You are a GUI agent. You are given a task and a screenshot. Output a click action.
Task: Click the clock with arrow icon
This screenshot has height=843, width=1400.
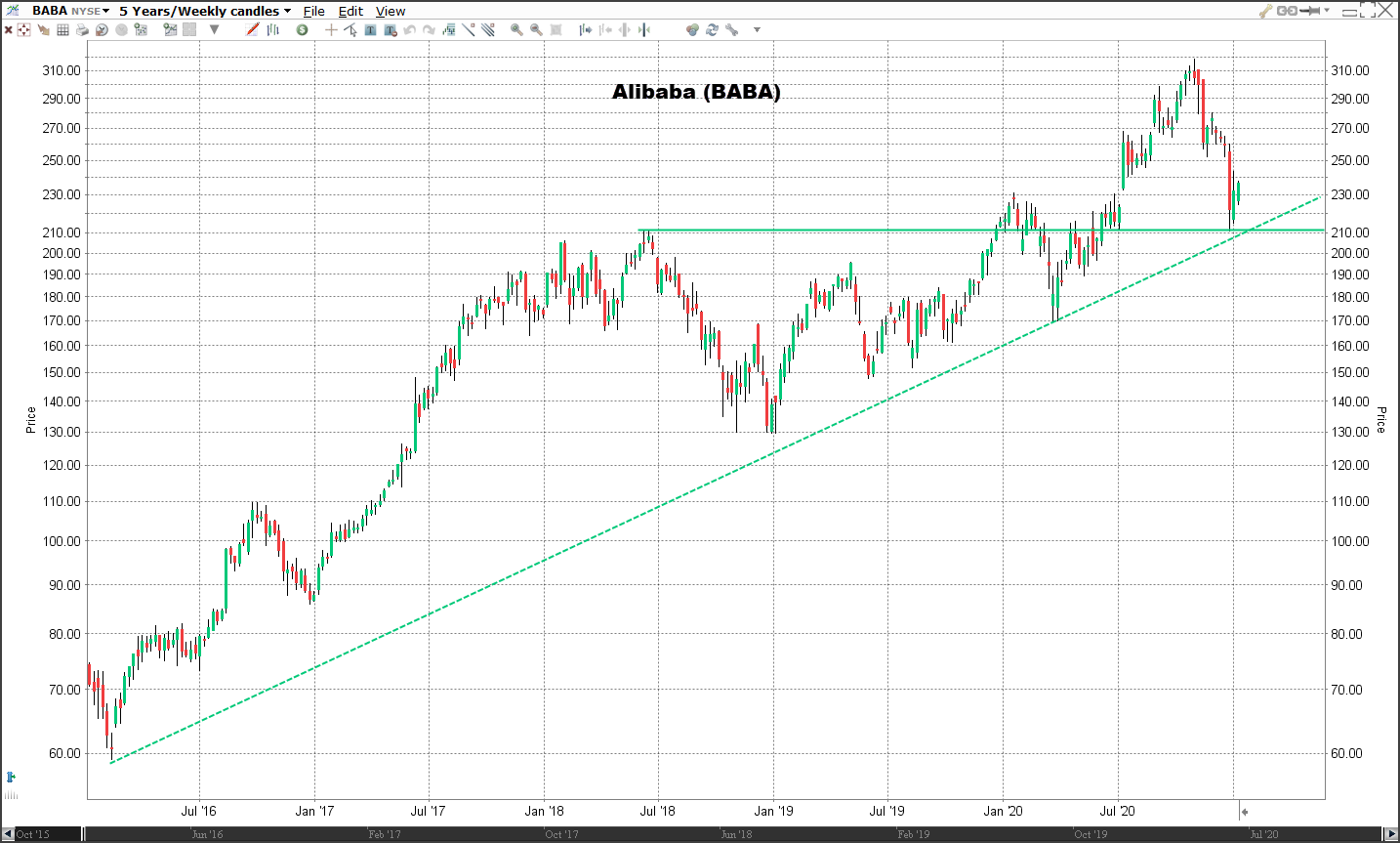(x=102, y=30)
